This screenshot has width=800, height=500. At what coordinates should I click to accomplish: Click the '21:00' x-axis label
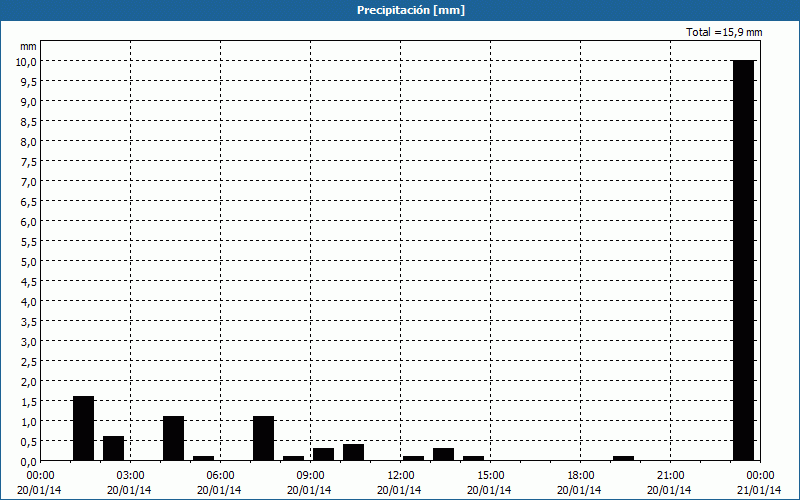(670, 476)
